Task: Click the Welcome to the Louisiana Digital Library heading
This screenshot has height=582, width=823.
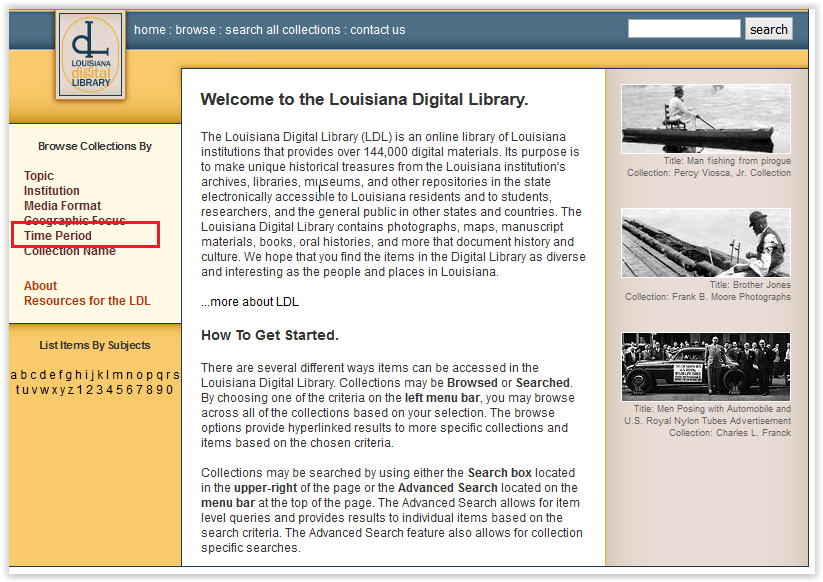Action: pos(364,99)
